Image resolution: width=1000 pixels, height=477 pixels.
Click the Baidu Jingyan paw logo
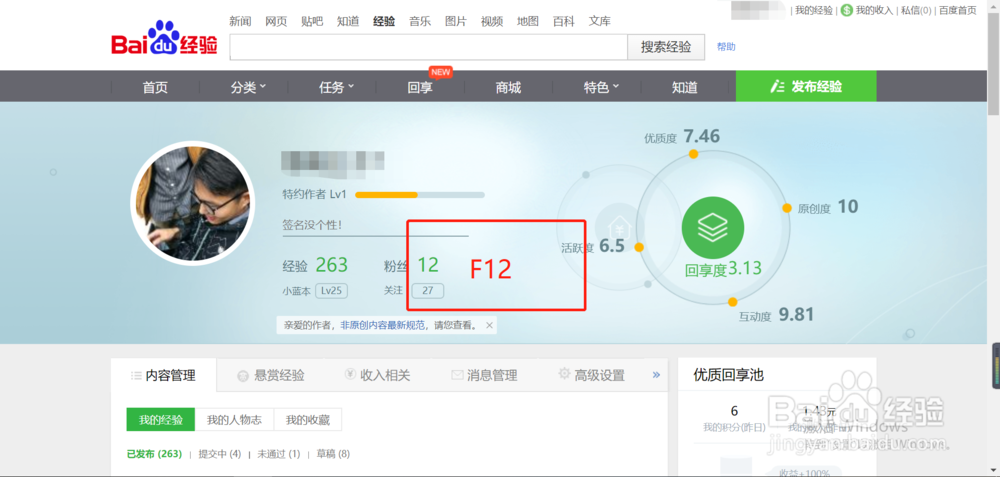165,40
